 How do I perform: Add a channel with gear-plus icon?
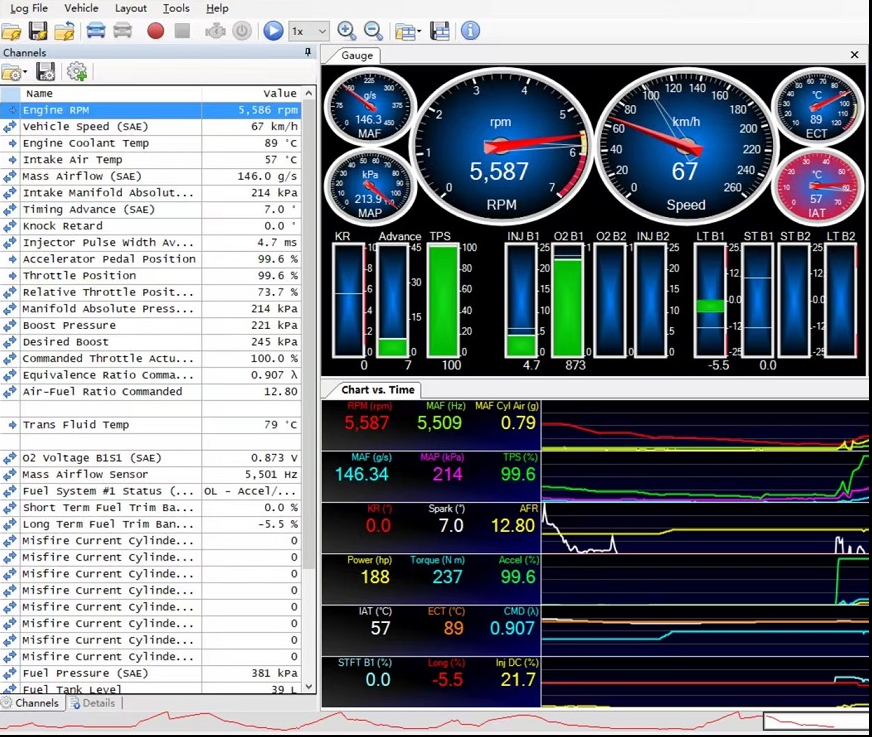[77, 72]
